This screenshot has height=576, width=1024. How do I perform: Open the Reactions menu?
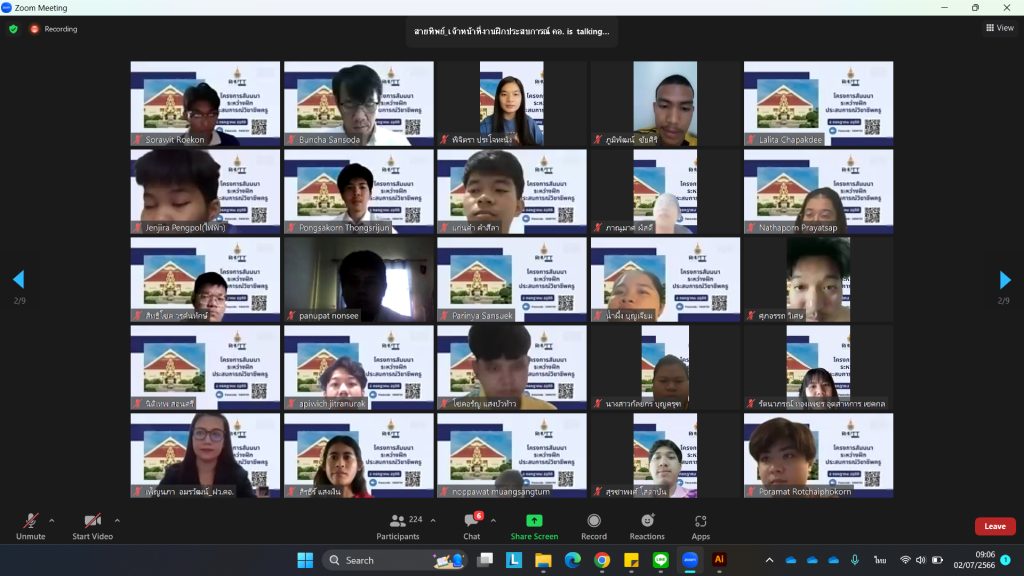tap(647, 526)
